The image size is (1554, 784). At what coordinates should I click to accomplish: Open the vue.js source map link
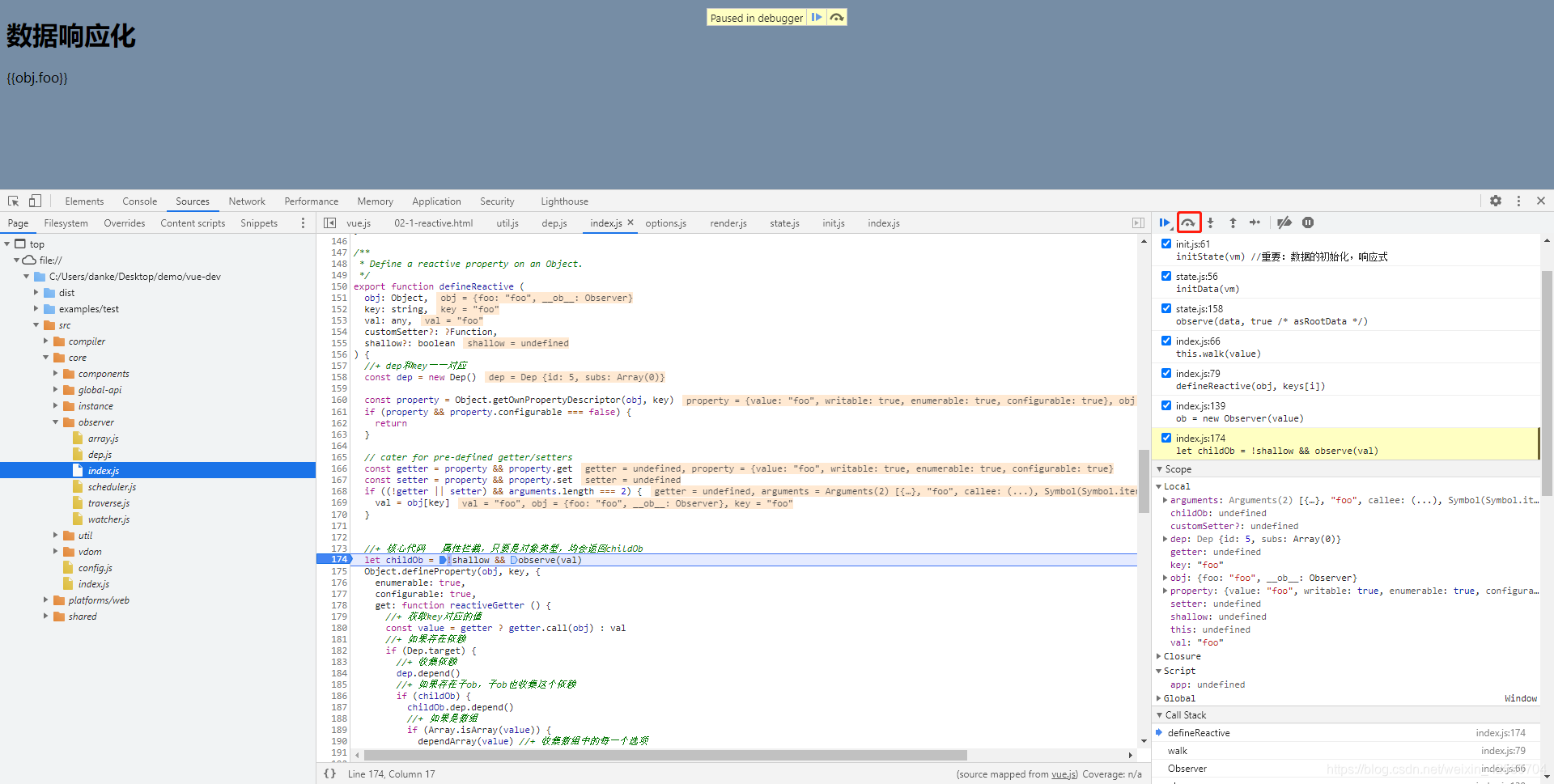point(1064,774)
